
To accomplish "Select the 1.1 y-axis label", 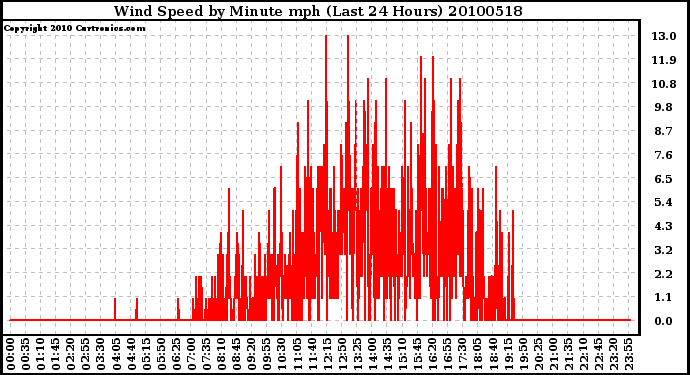I will pyautogui.click(x=664, y=298).
